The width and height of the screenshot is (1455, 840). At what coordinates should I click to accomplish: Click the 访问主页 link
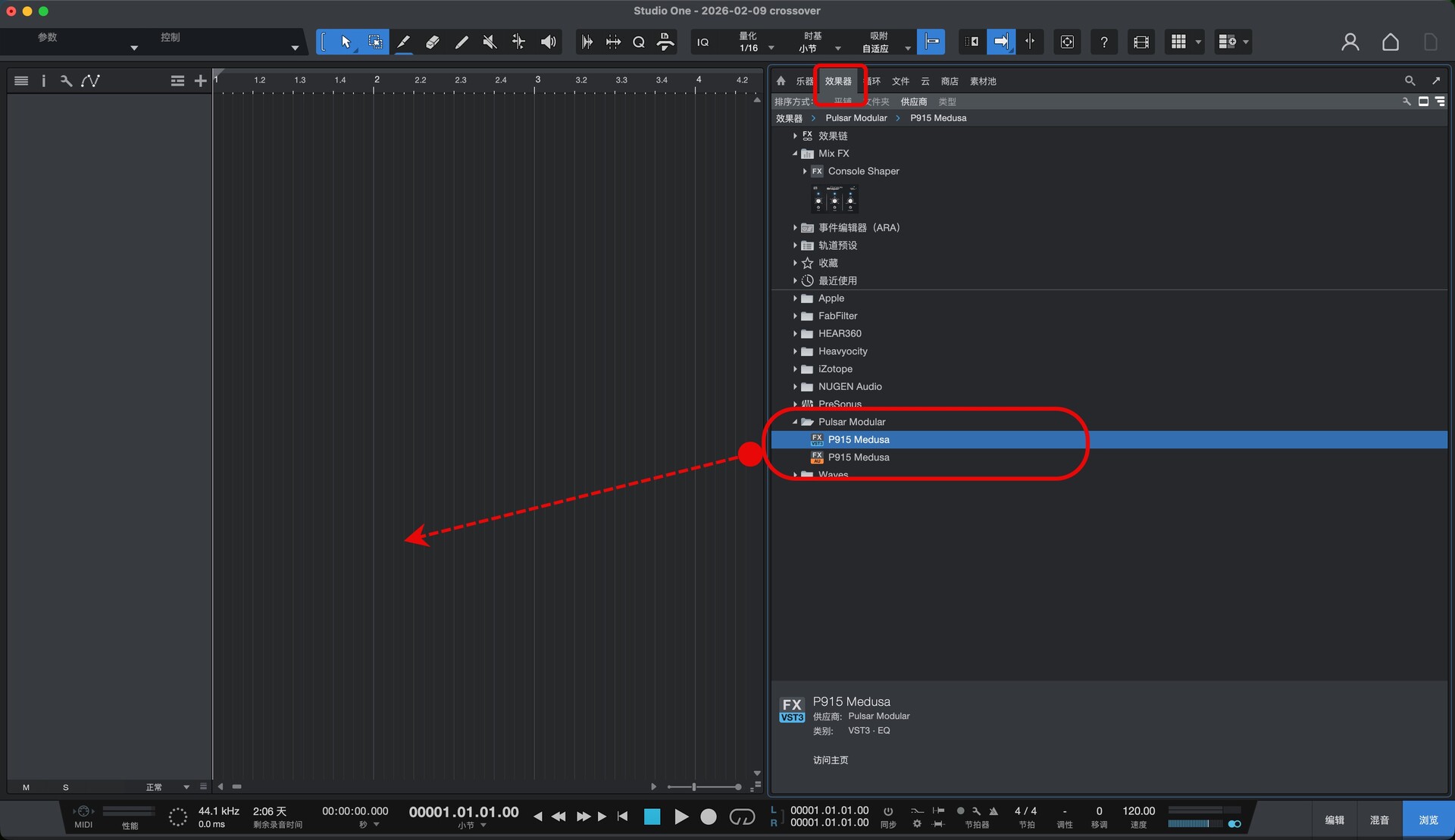pos(831,760)
